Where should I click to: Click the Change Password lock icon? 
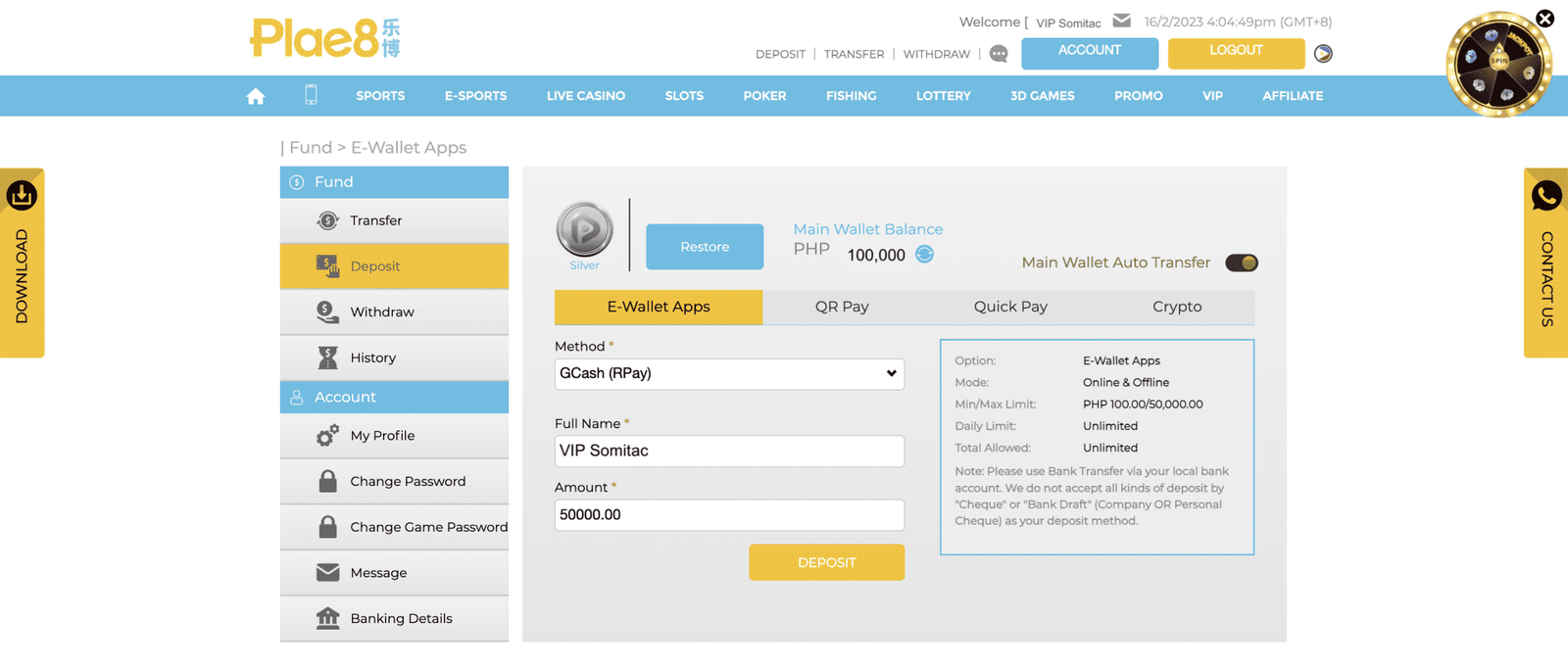tap(328, 481)
